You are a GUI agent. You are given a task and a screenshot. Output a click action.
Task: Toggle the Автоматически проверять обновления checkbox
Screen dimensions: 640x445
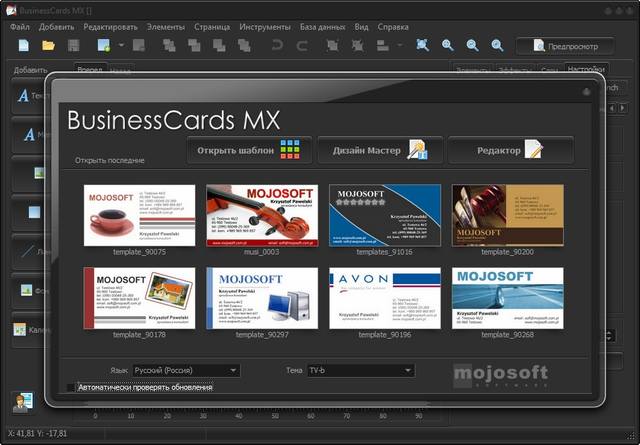coord(71,387)
